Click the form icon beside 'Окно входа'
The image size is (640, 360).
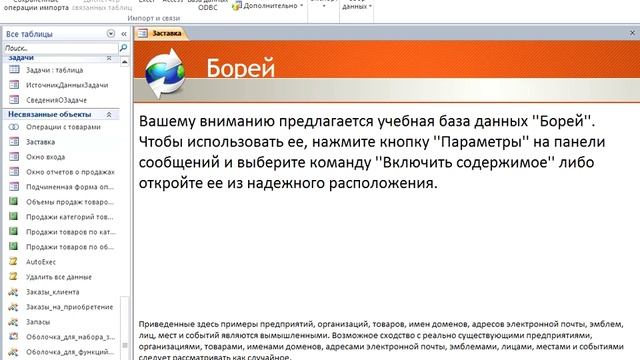click(x=14, y=157)
